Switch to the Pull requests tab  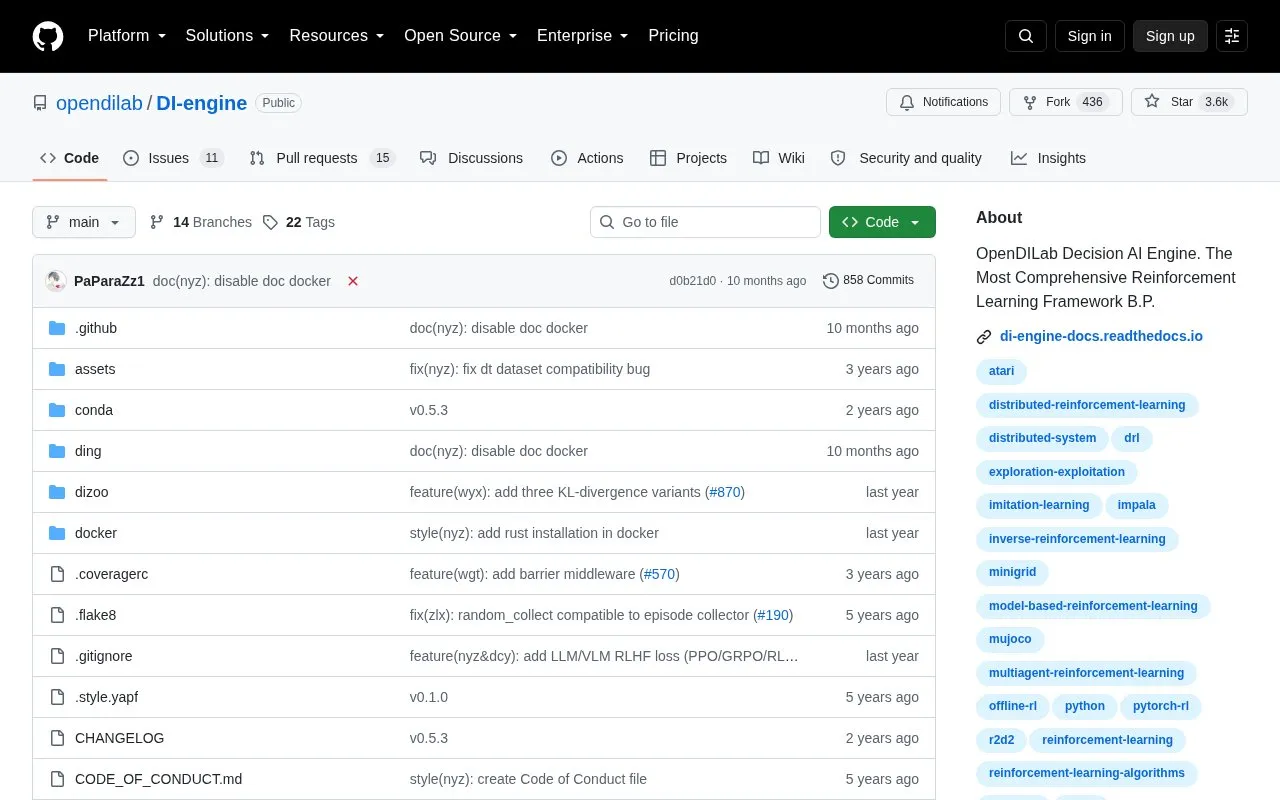pyautogui.click(x=322, y=158)
